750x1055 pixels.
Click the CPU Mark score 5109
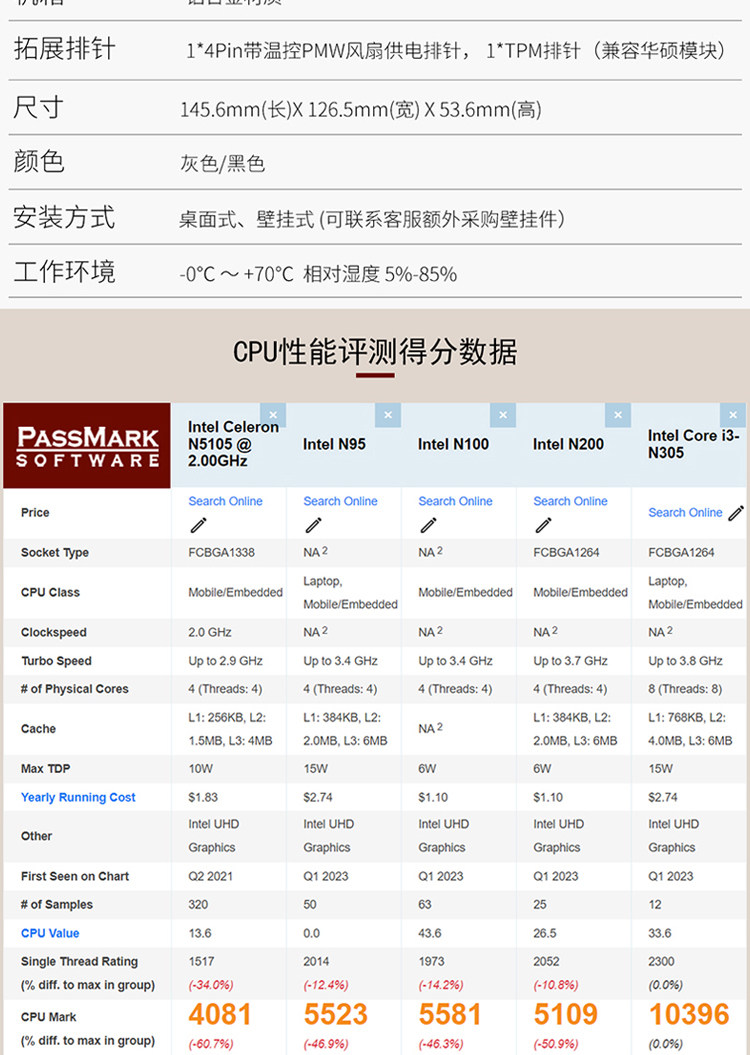(566, 1015)
